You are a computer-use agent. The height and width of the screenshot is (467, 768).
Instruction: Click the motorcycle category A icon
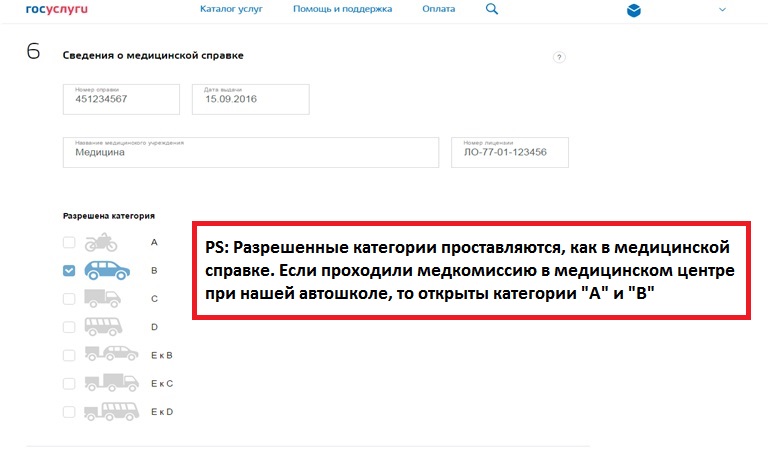102,242
